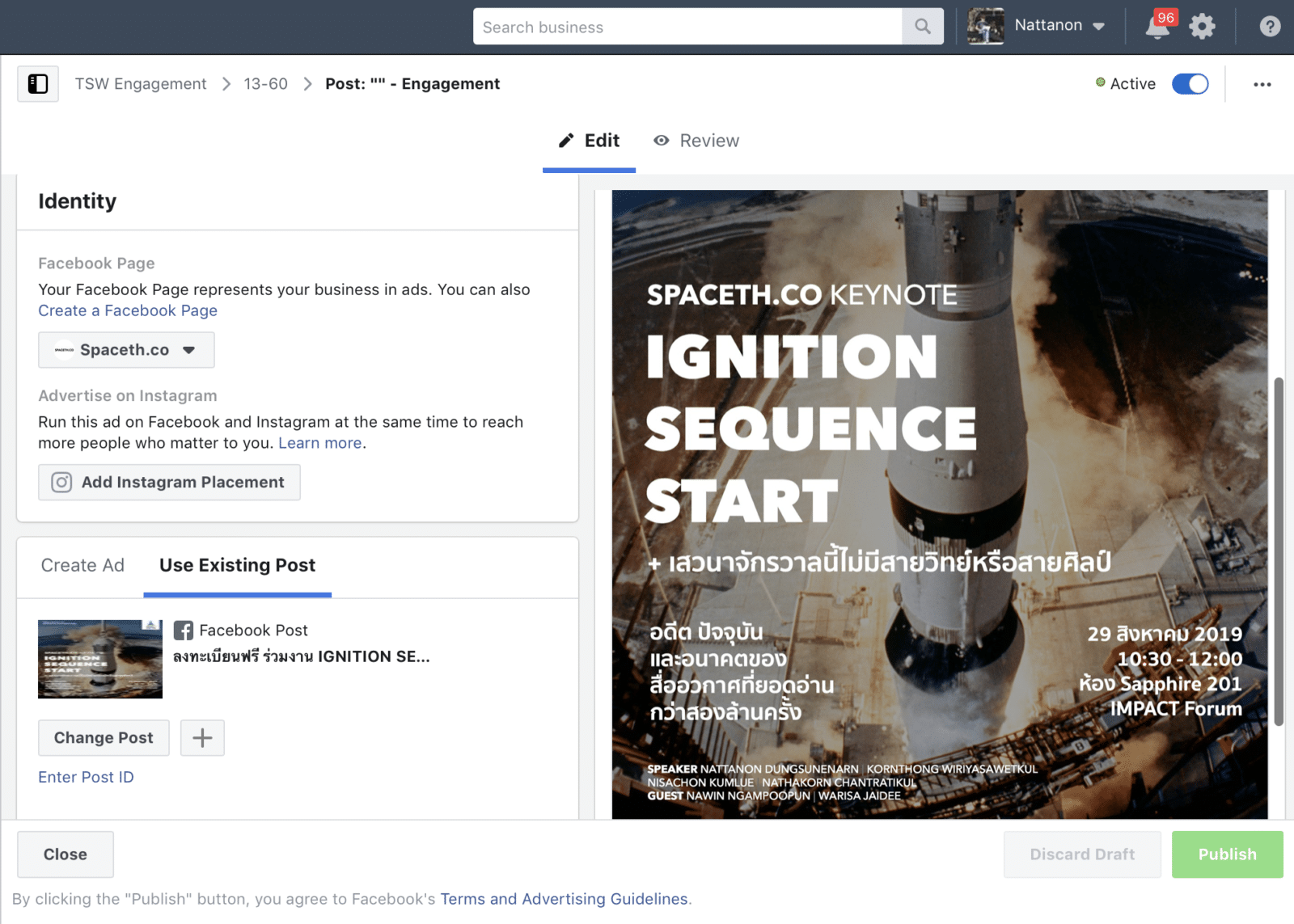
Task: Click the preview pane scrollbar
Action: pos(1278,550)
